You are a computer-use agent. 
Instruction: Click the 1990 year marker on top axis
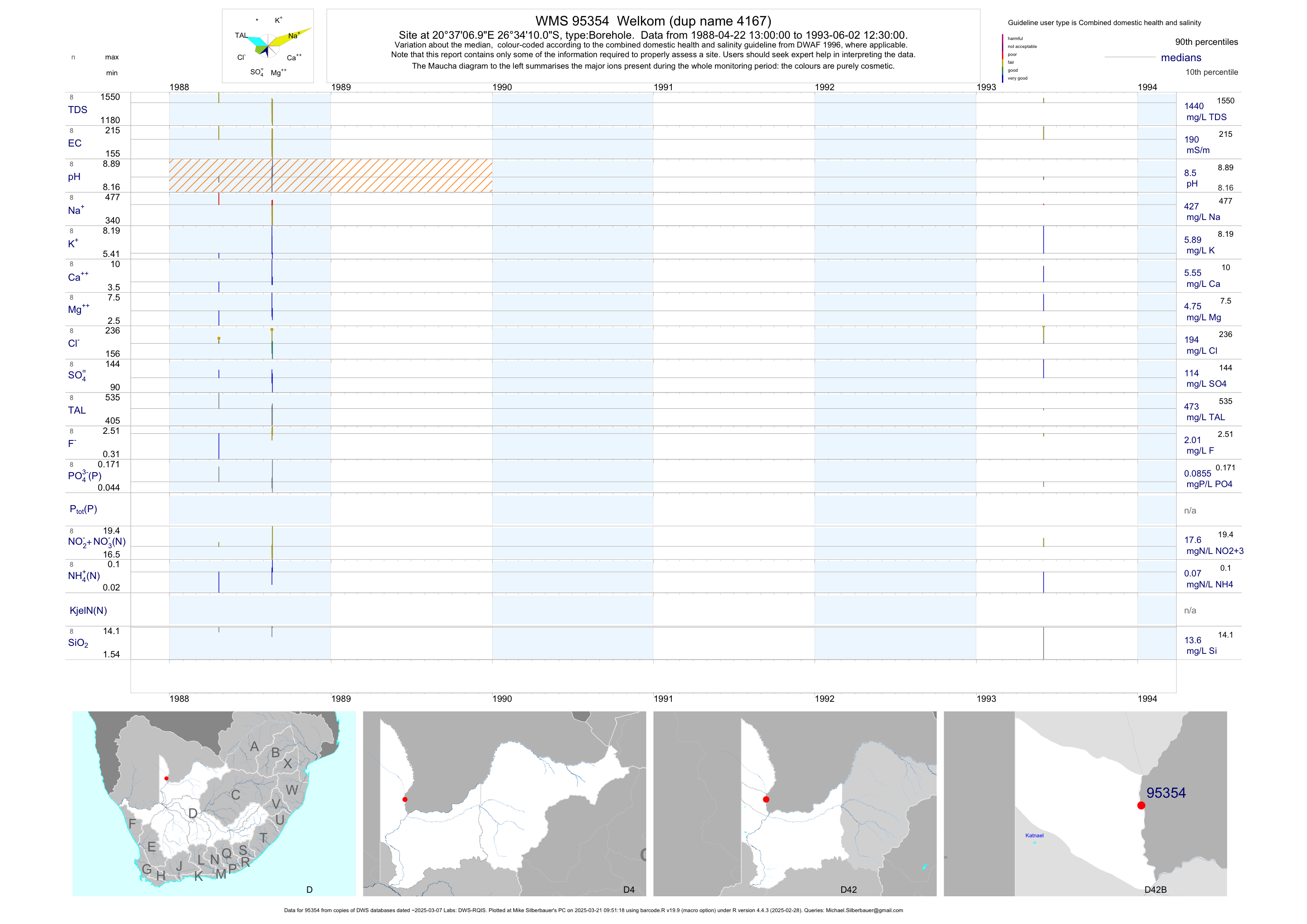click(x=502, y=87)
